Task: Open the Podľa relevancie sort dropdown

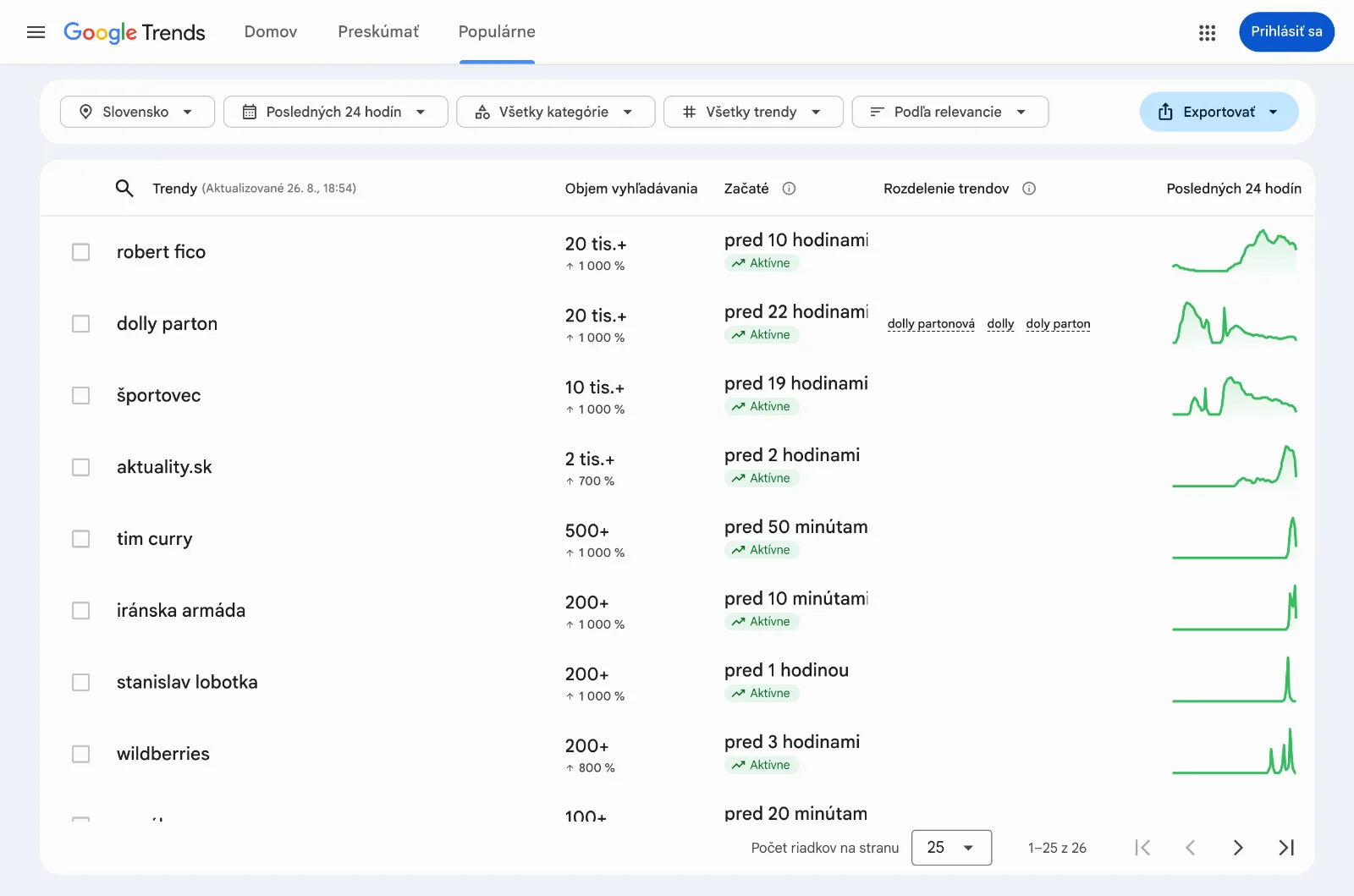Action: pyautogui.click(x=949, y=112)
